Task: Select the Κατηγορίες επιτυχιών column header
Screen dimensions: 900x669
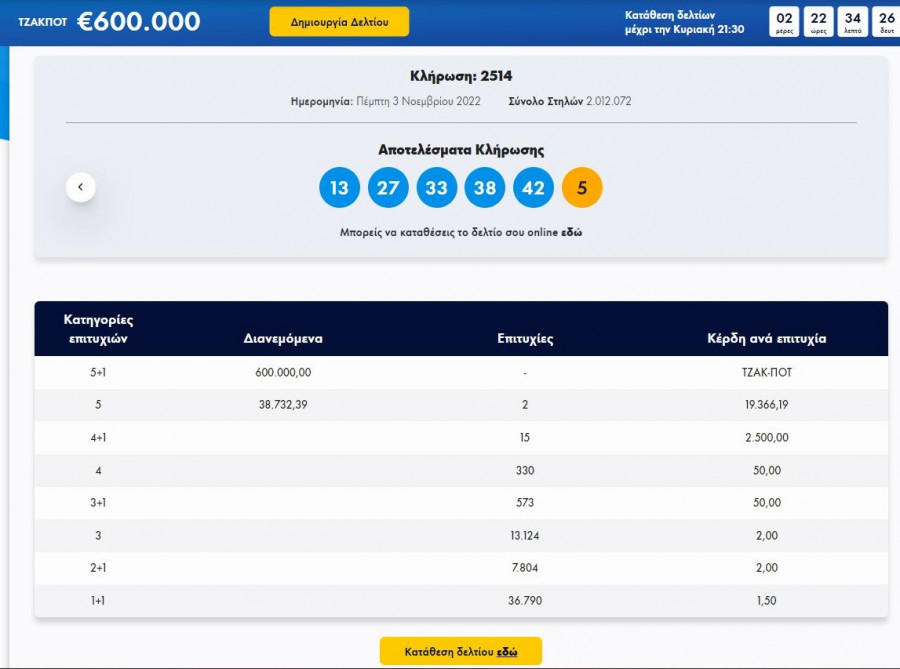Action: tap(98, 329)
